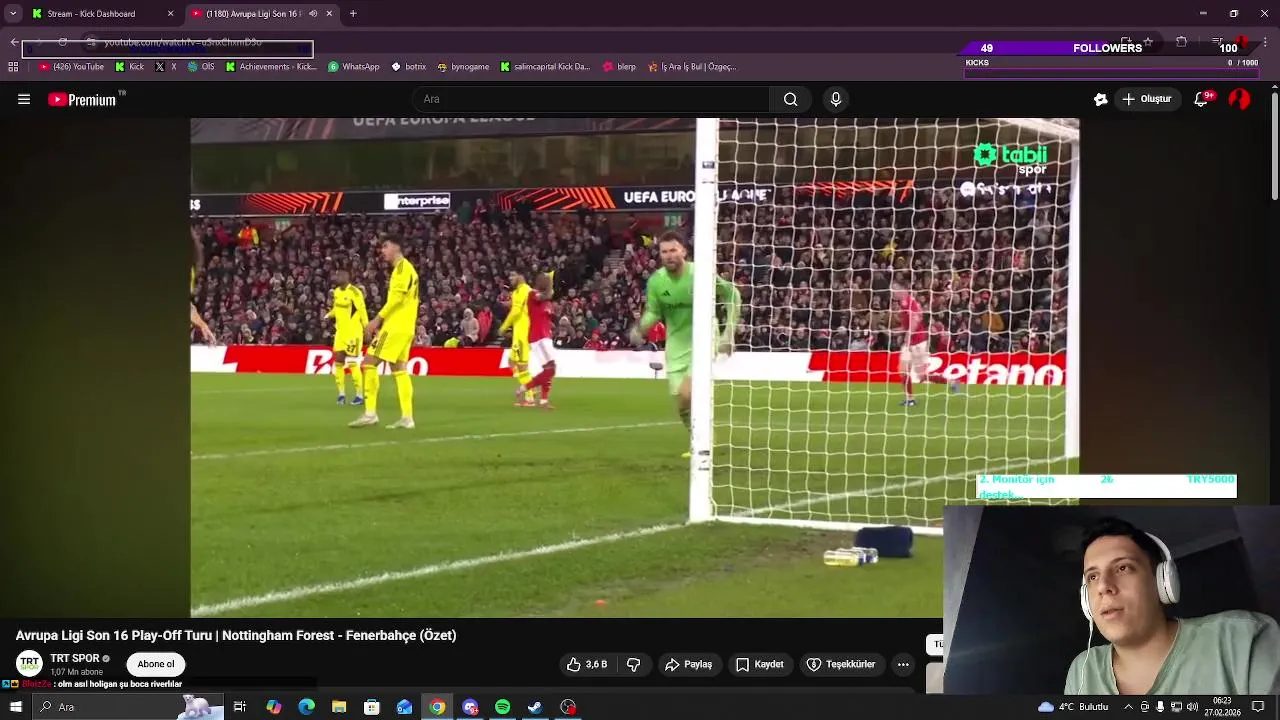This screenshot has width=1280, height=720.
Task: Open media controls icon in Chrome toolbar
Action: click(1217, 42)
